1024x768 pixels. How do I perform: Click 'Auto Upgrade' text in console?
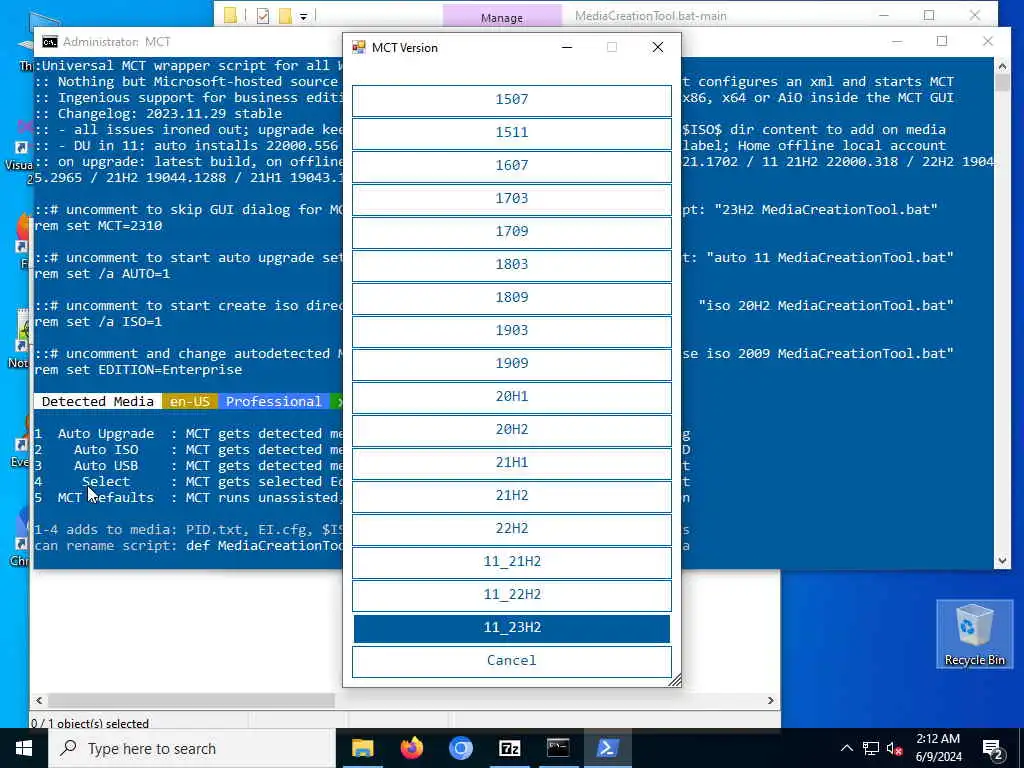point(106,434)
